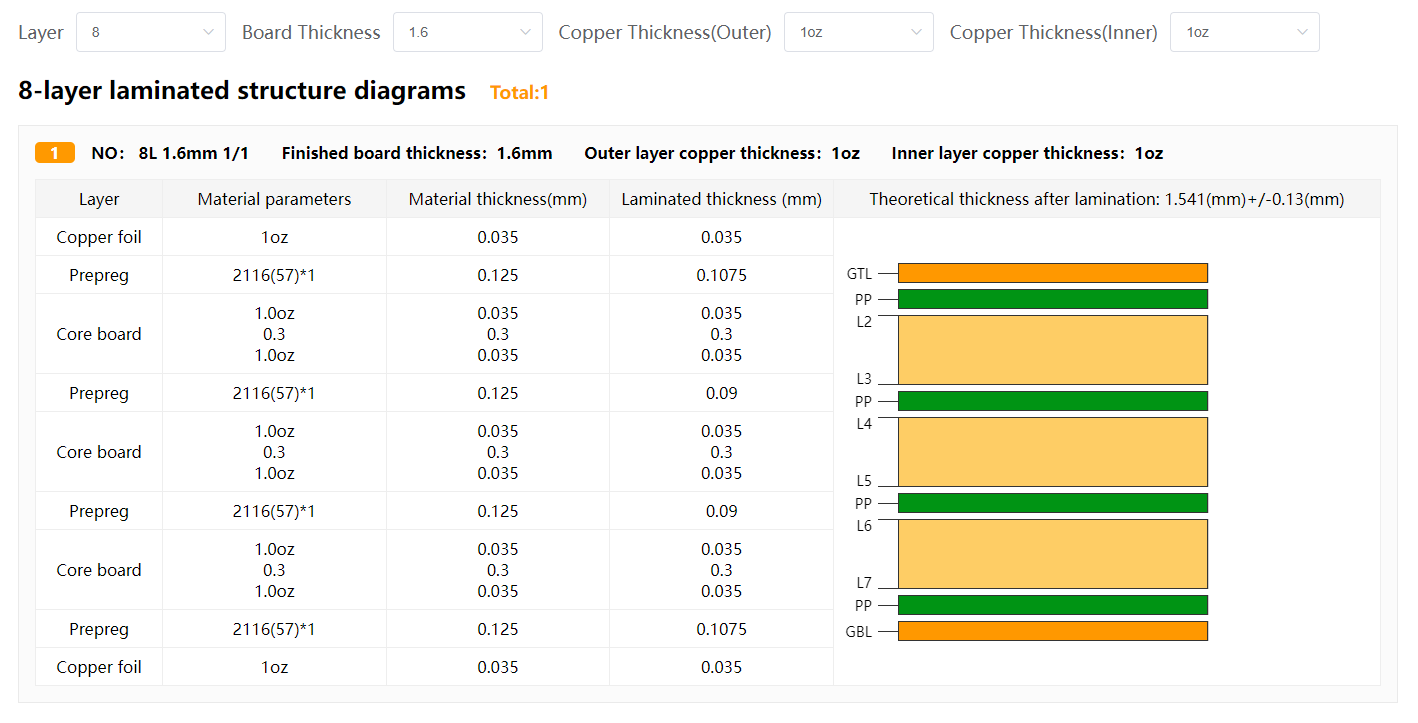Click the Material parameters column header
The width and height of the screenshot is (1418, 723).
[274, 199]
